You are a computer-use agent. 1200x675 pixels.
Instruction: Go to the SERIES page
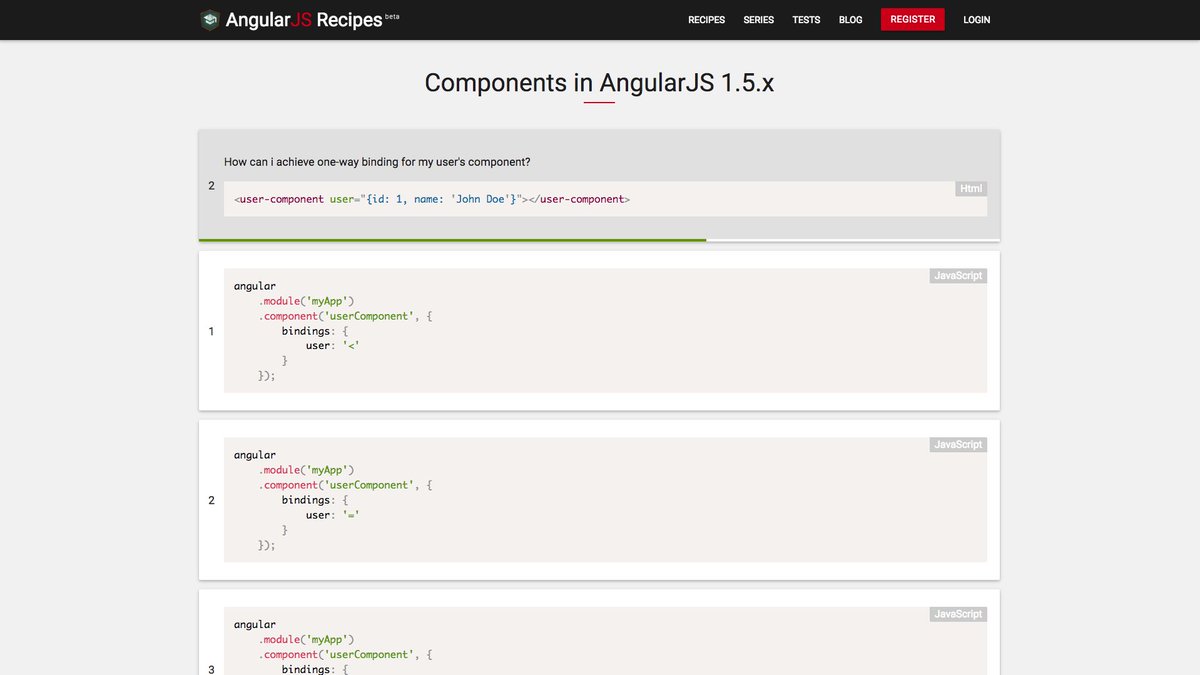(x=759, y=20)
